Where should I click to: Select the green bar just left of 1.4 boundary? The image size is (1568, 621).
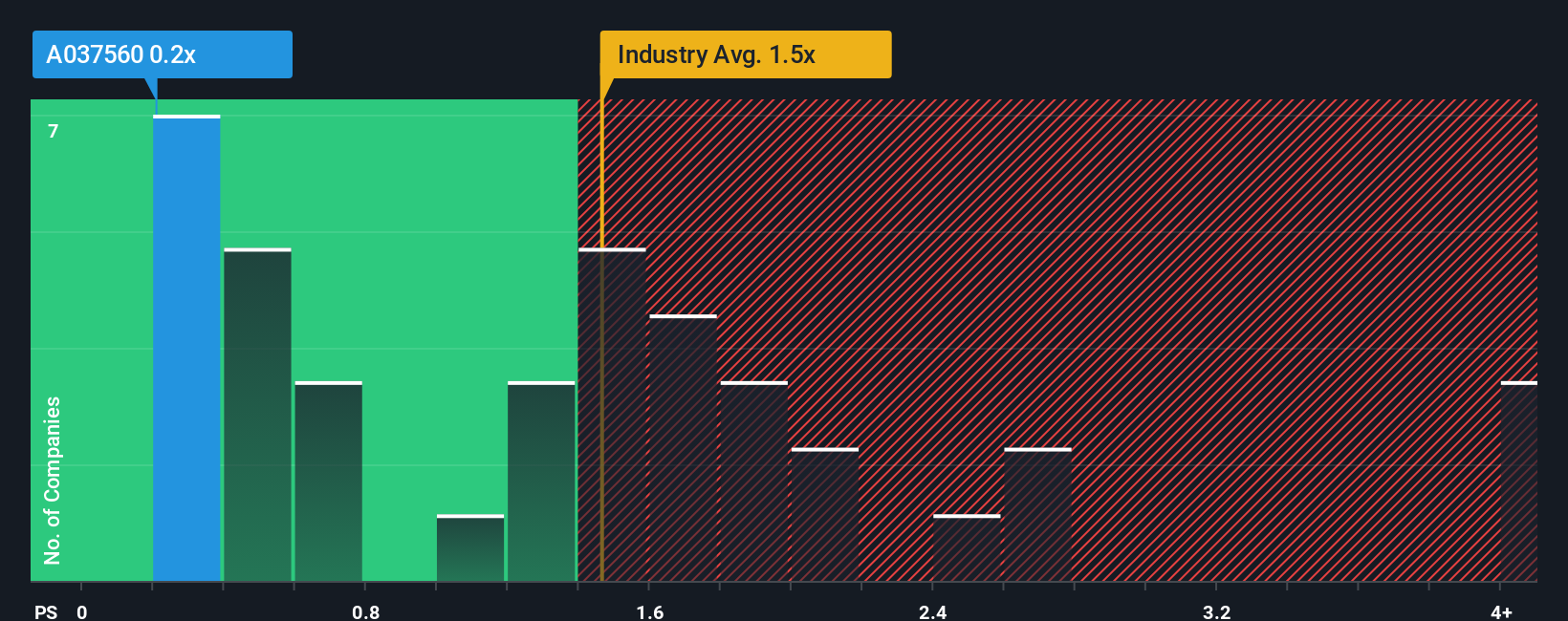[x=541, y=482]
